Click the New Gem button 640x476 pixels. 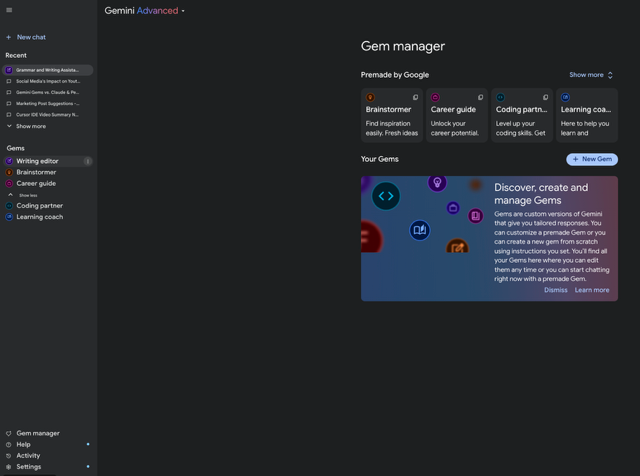[x=592, y=159]
